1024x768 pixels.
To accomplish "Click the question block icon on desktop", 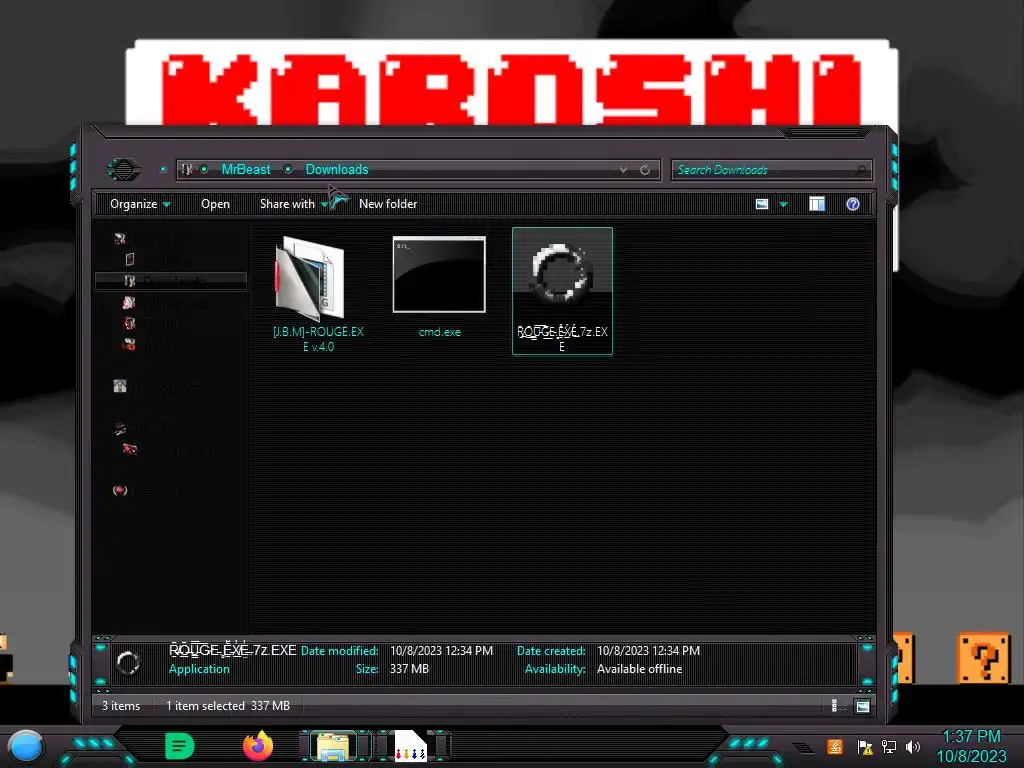I will point(984,658).
